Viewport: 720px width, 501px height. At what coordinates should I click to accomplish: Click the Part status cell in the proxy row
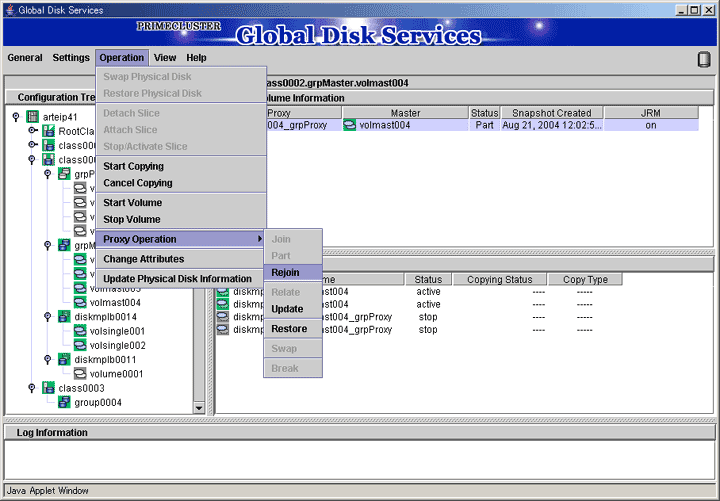click(484, 125)
